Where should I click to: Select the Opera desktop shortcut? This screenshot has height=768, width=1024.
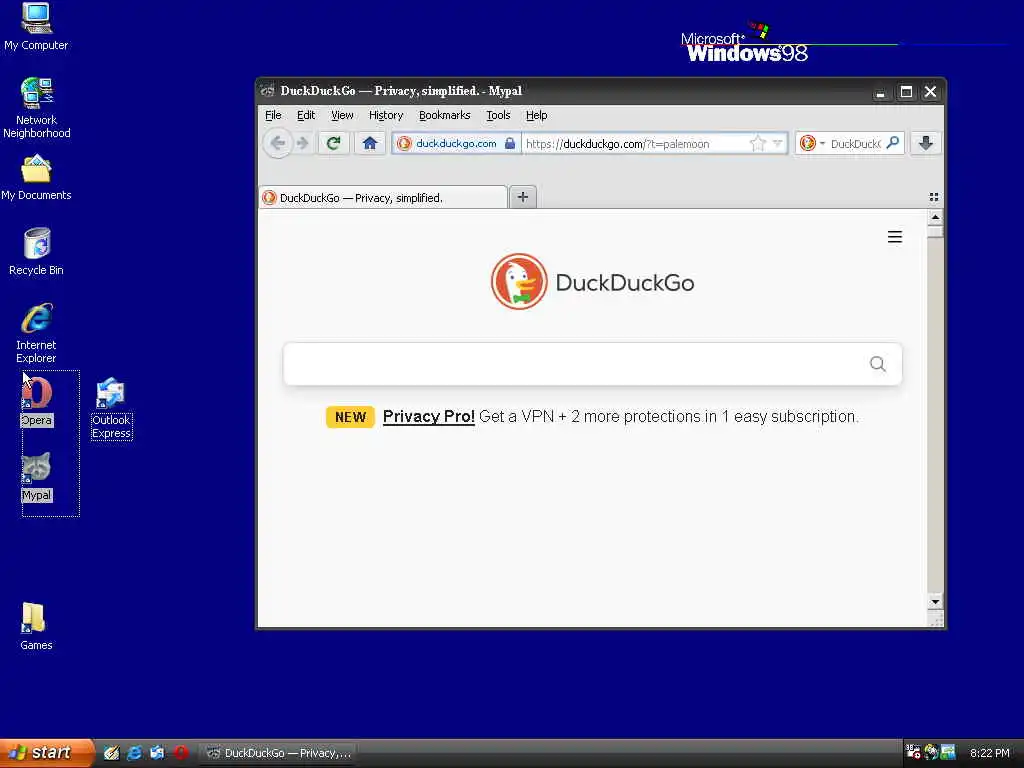click(37, 402)
